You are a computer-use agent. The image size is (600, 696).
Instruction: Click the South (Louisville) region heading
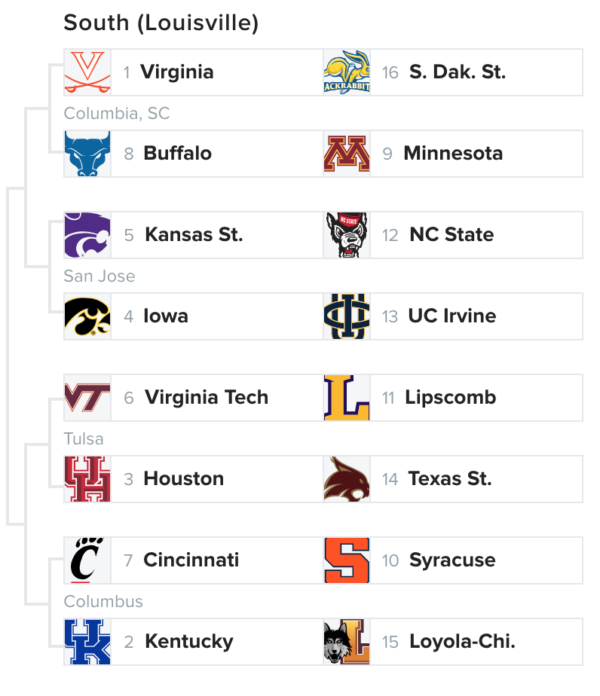click(x=161, y=23)
